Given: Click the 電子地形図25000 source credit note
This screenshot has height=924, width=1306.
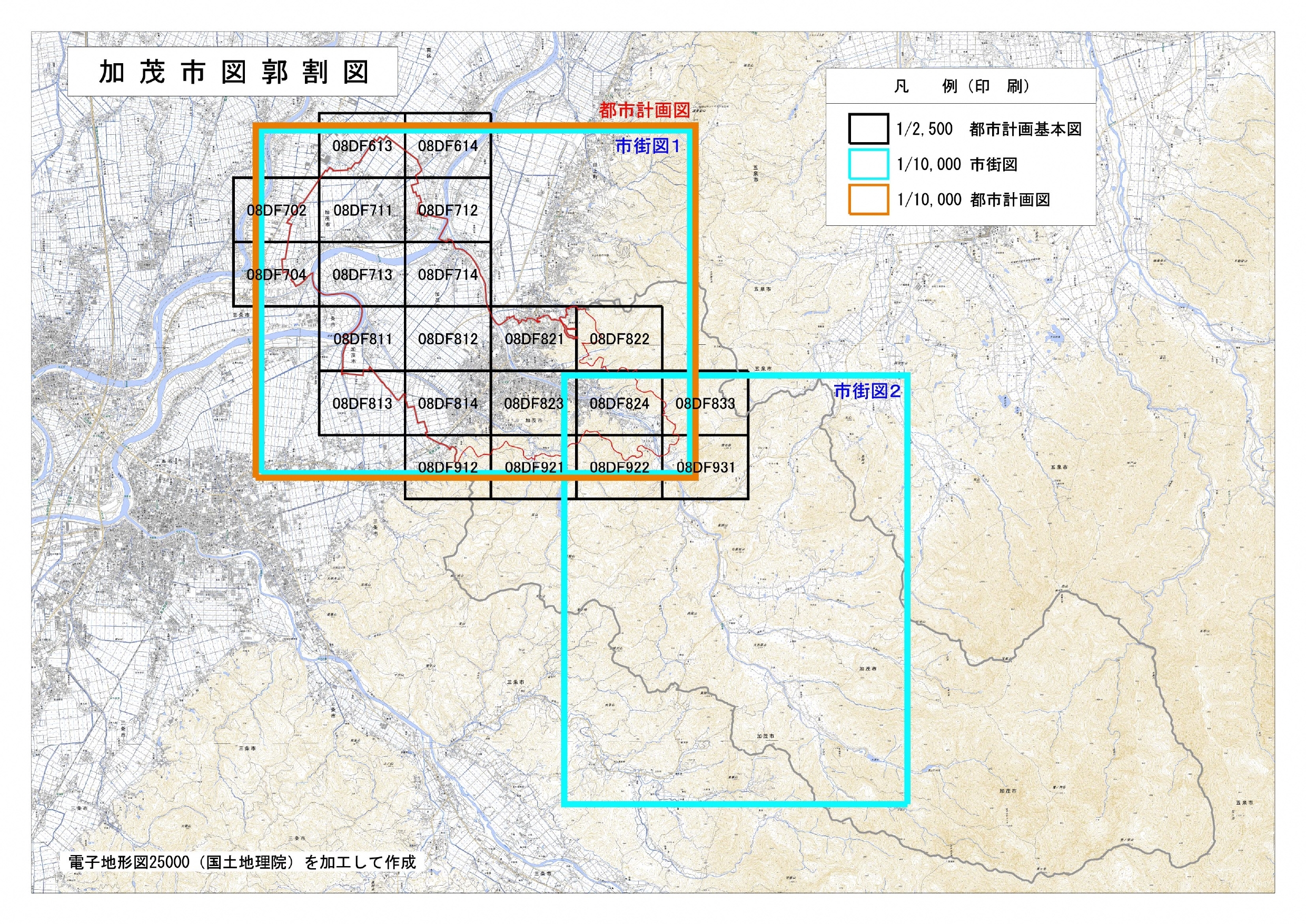Looking at the screenshot, I should point(242,862).
